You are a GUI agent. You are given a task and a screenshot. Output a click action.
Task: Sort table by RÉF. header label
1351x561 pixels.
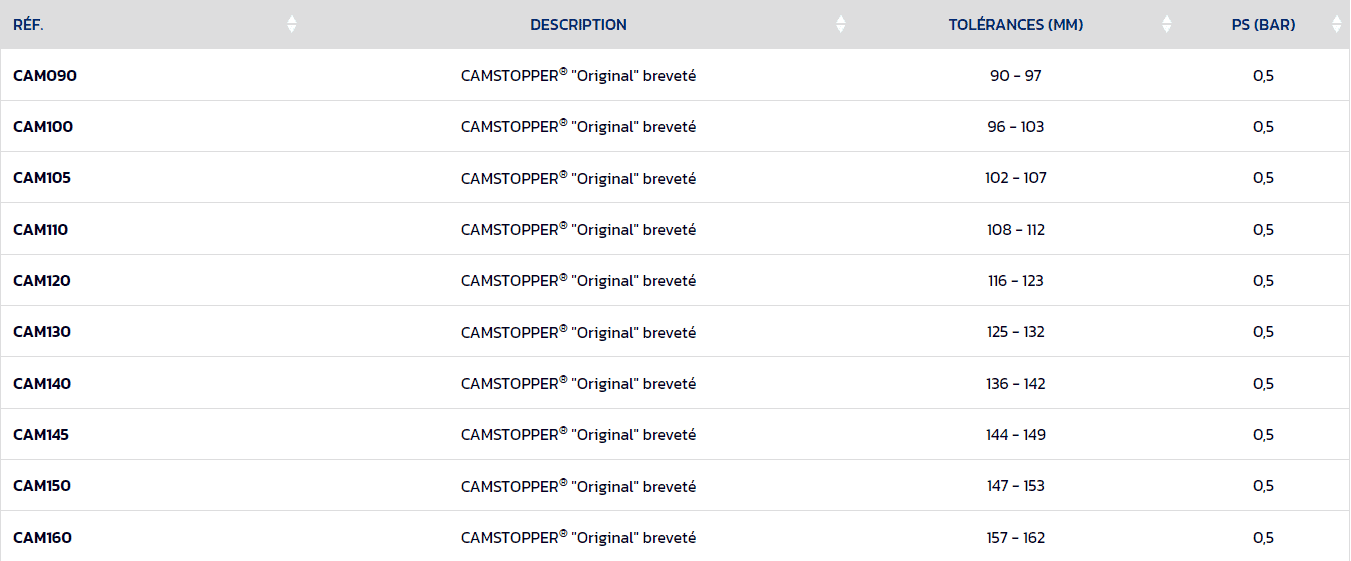click(x=28, y=25)
